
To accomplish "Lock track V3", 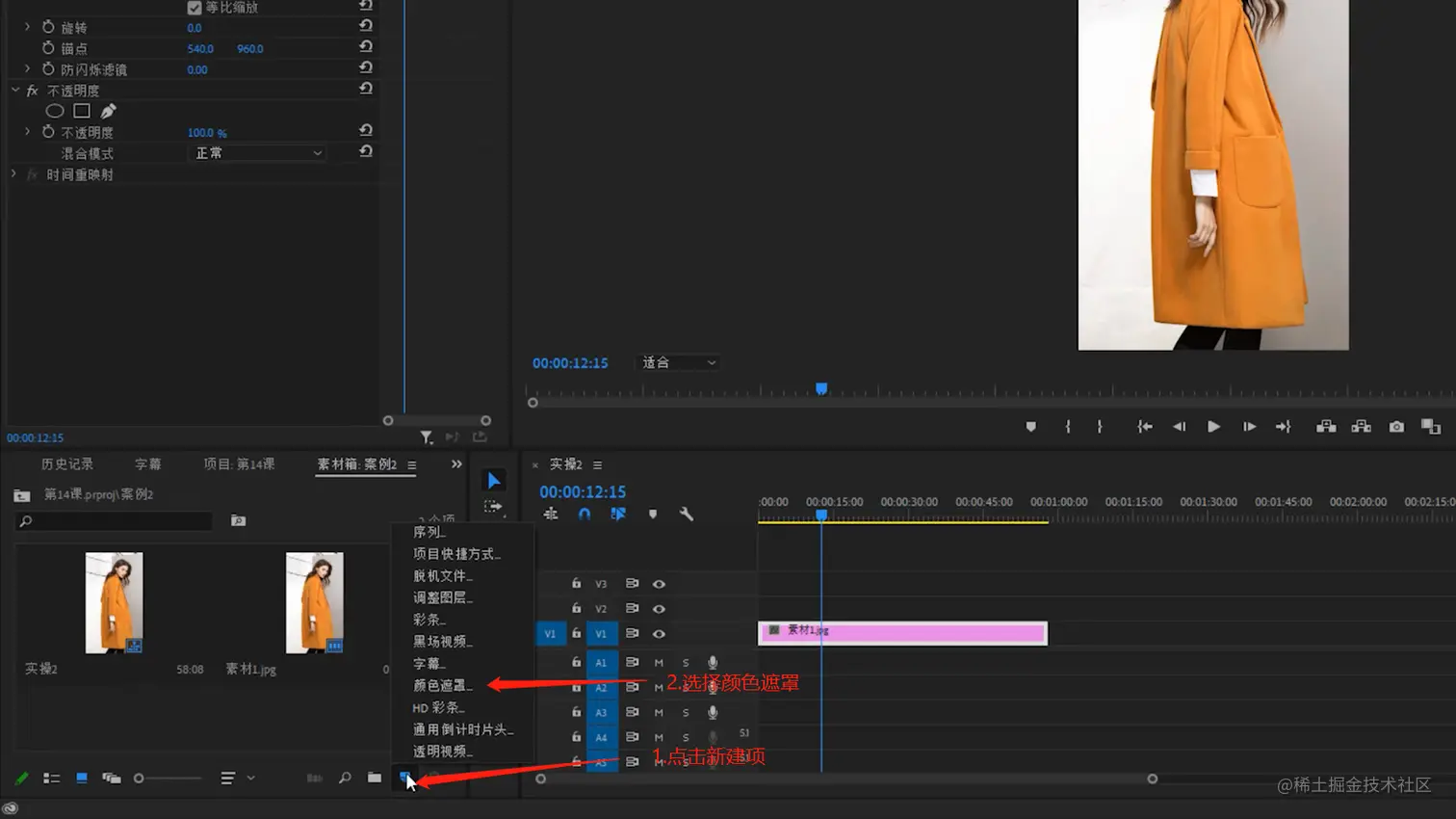I will (x=576, y=583).
